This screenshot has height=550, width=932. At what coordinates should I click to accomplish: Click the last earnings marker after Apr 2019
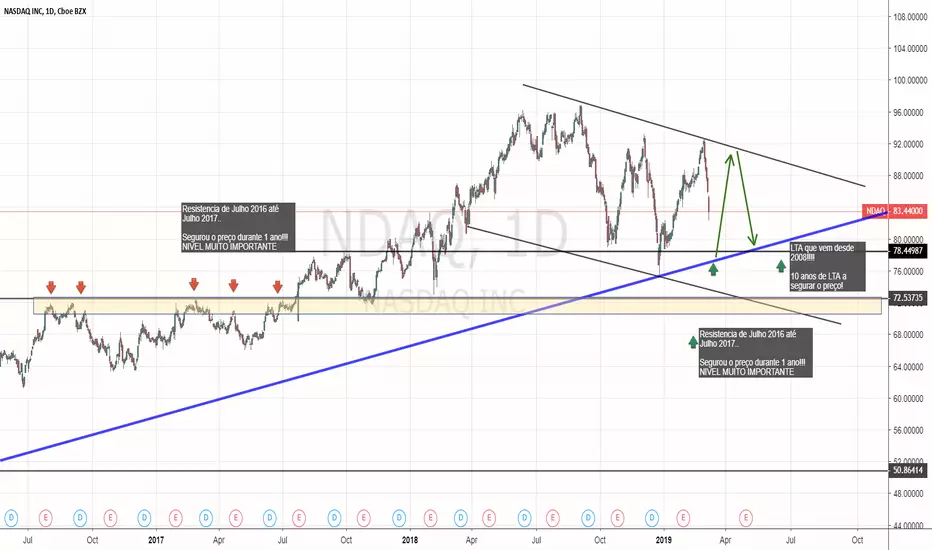pyautogui.click(x=746, y=518)
